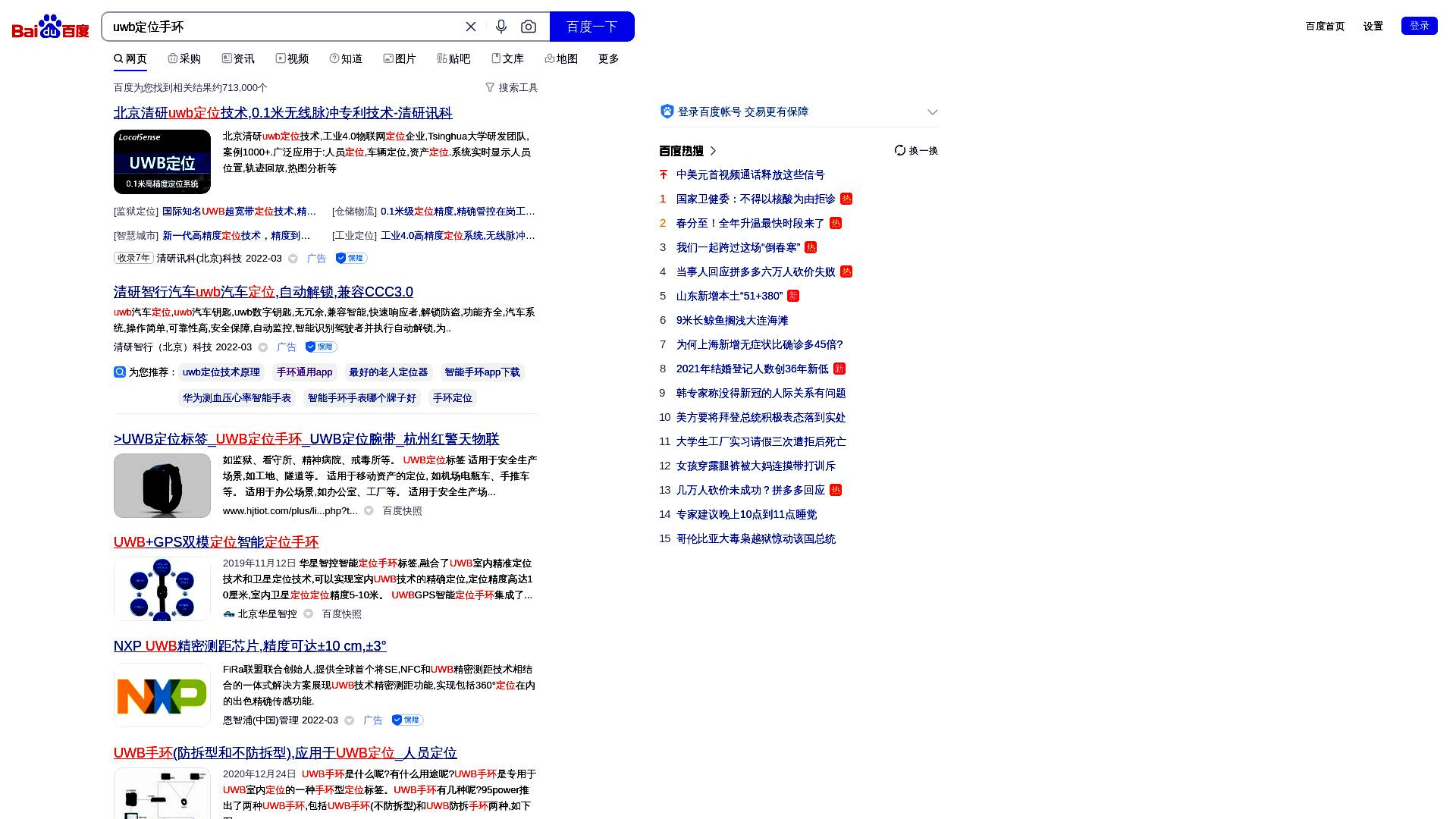Switch to the 贴吧 tab
1456x819 pixels.
pos(453,58)
